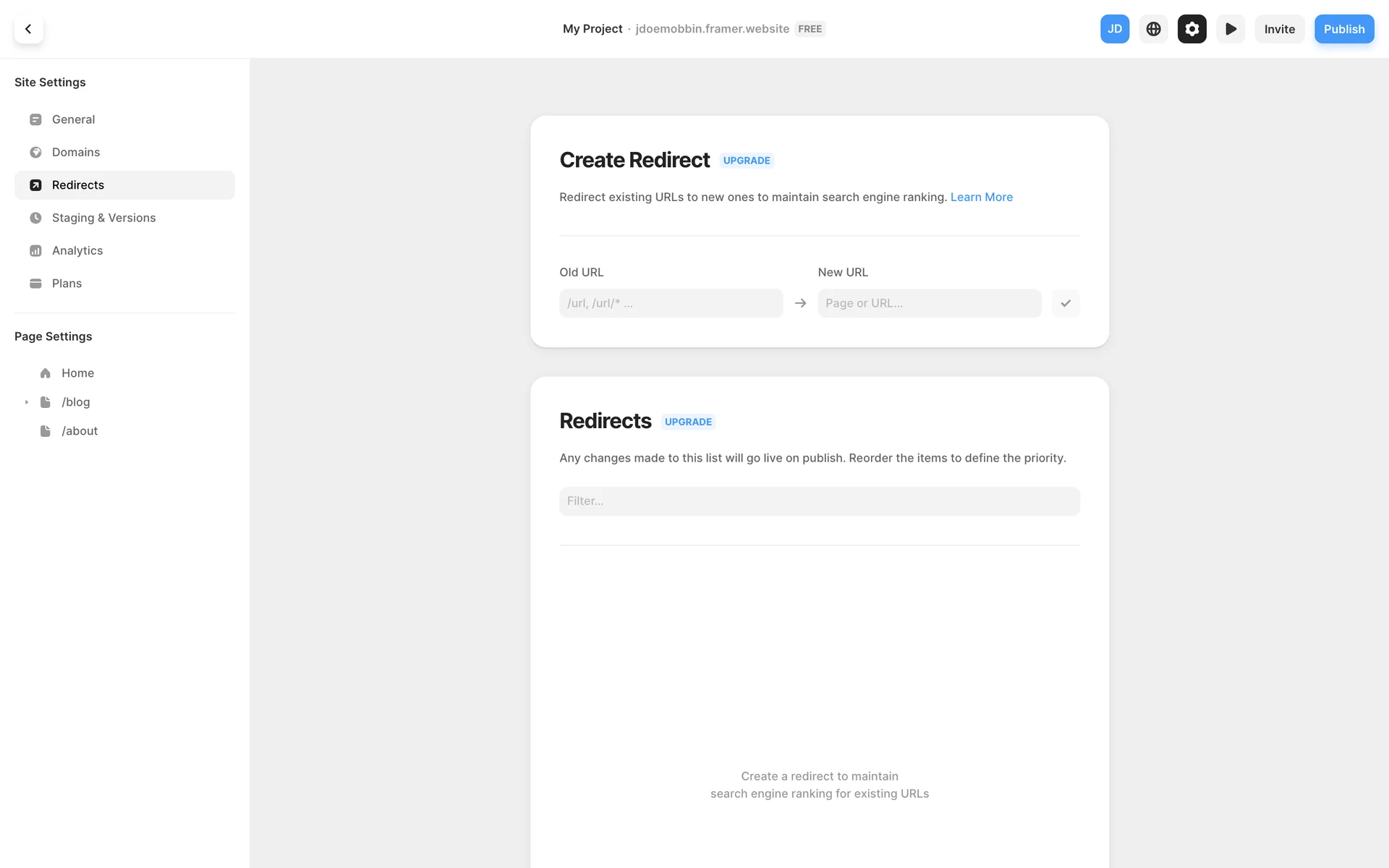1389x868 pixels.
Task: Click the redirects Filter field
Action: [819, 501]
